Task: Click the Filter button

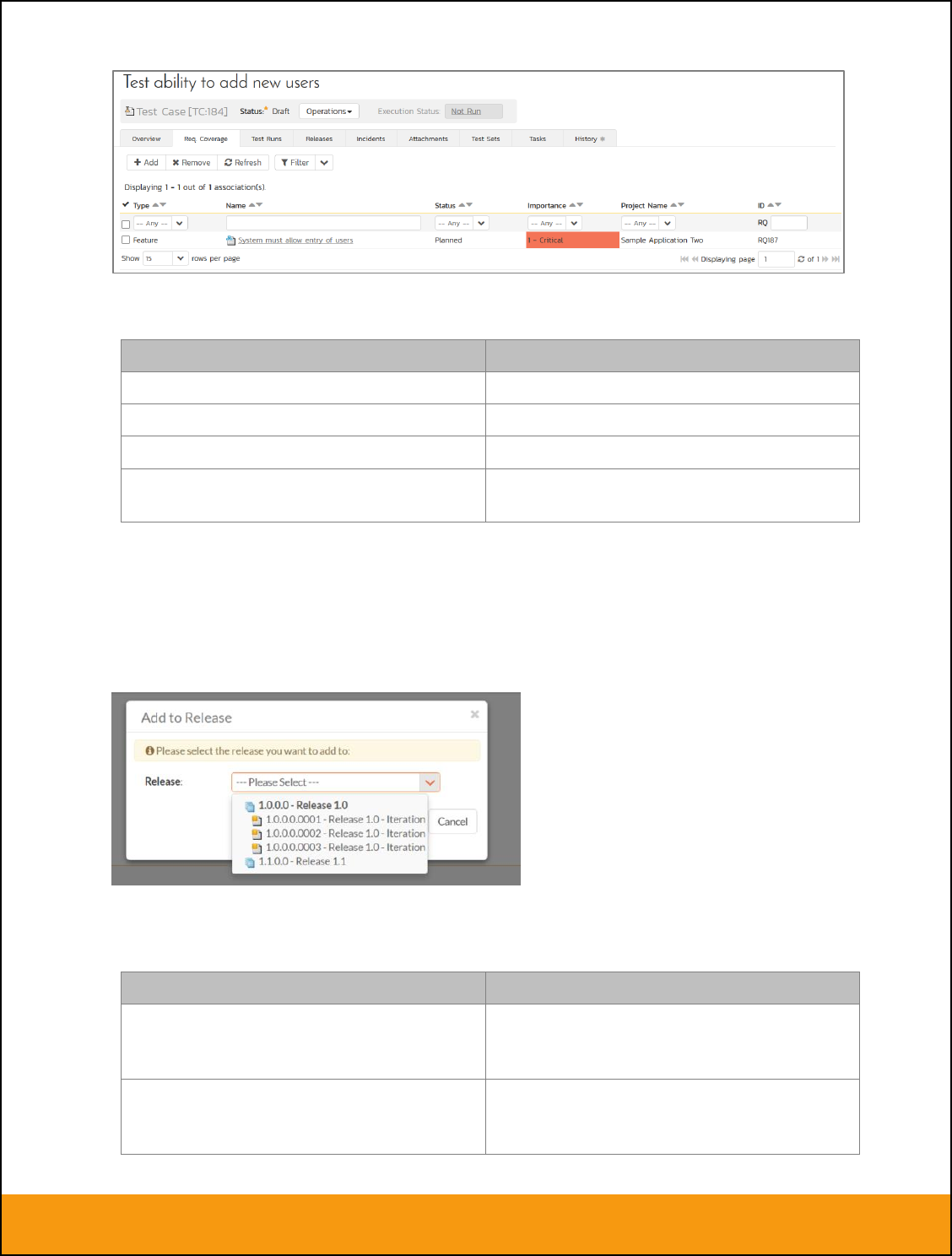Action: tap(295, 163)
